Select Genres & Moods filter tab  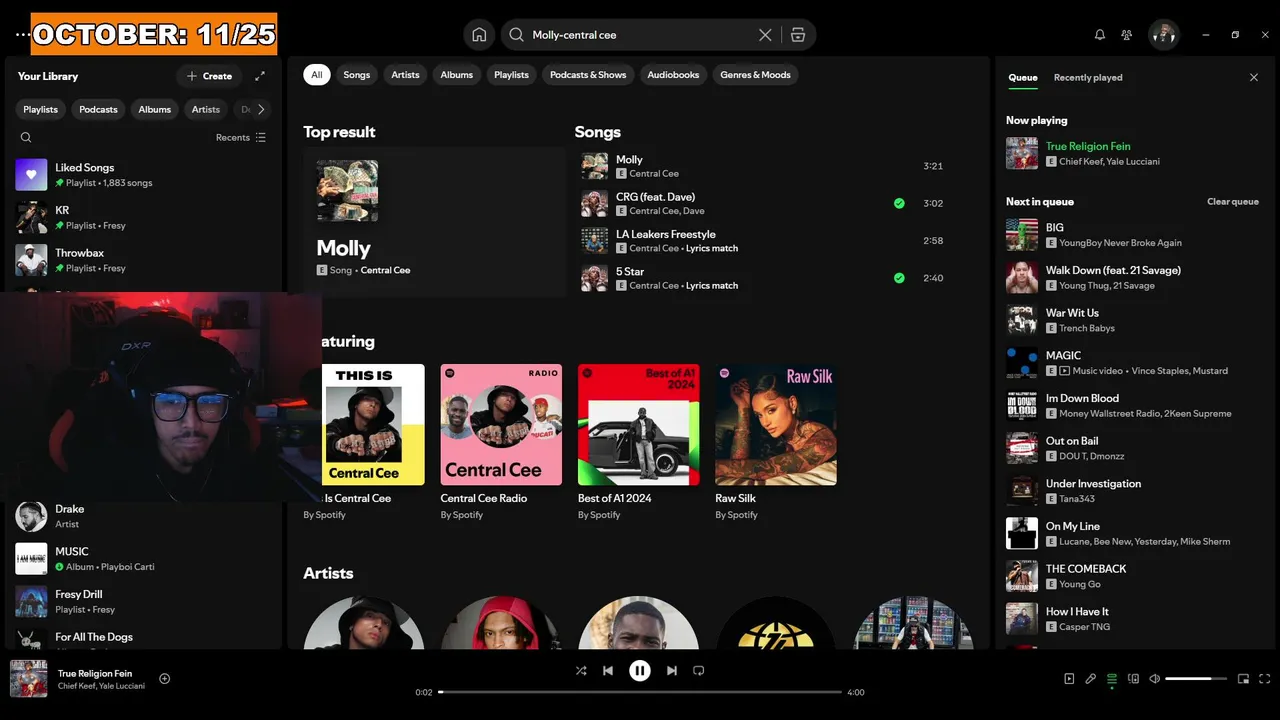755,75
